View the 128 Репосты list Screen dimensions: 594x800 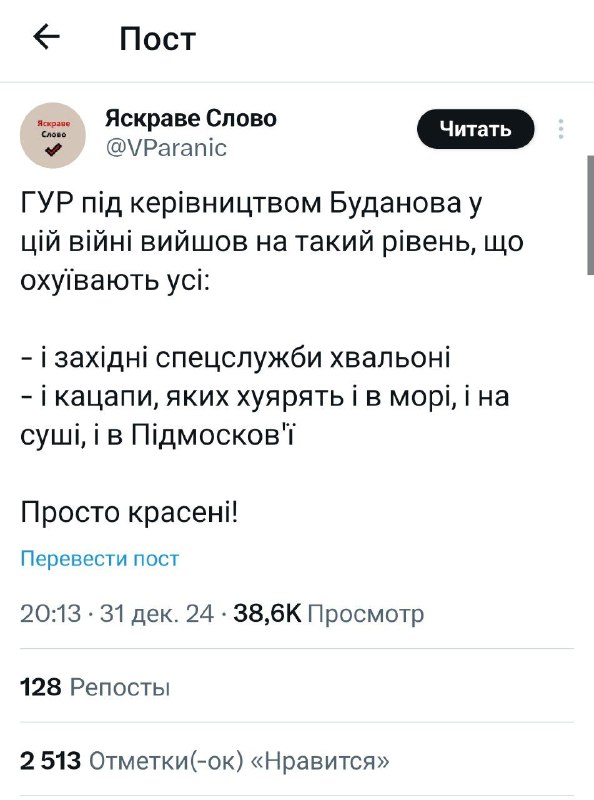(x=95, y=687)
